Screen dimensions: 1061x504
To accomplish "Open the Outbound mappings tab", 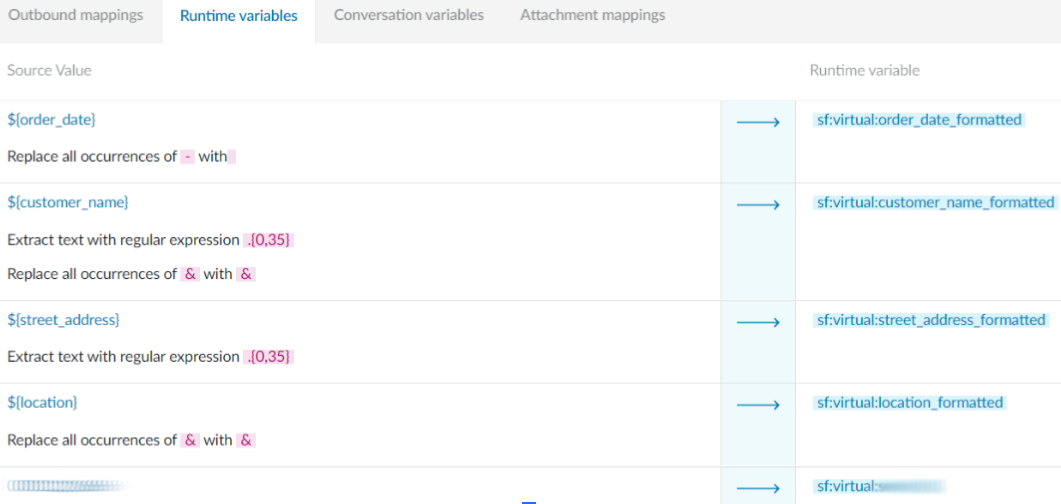I will tap(76, 15).
